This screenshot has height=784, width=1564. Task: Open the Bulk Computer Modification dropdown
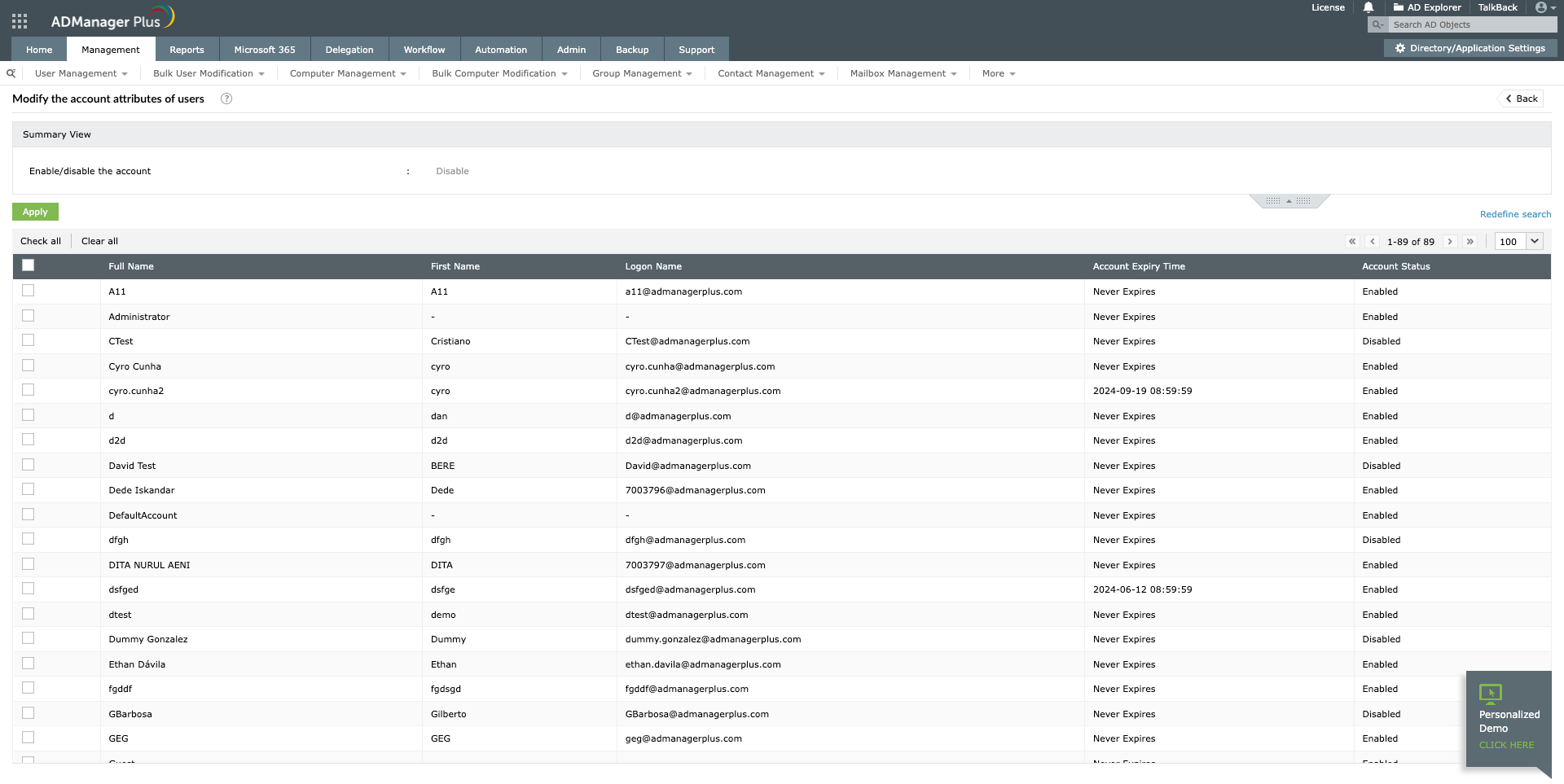click(x=499, y=73)
